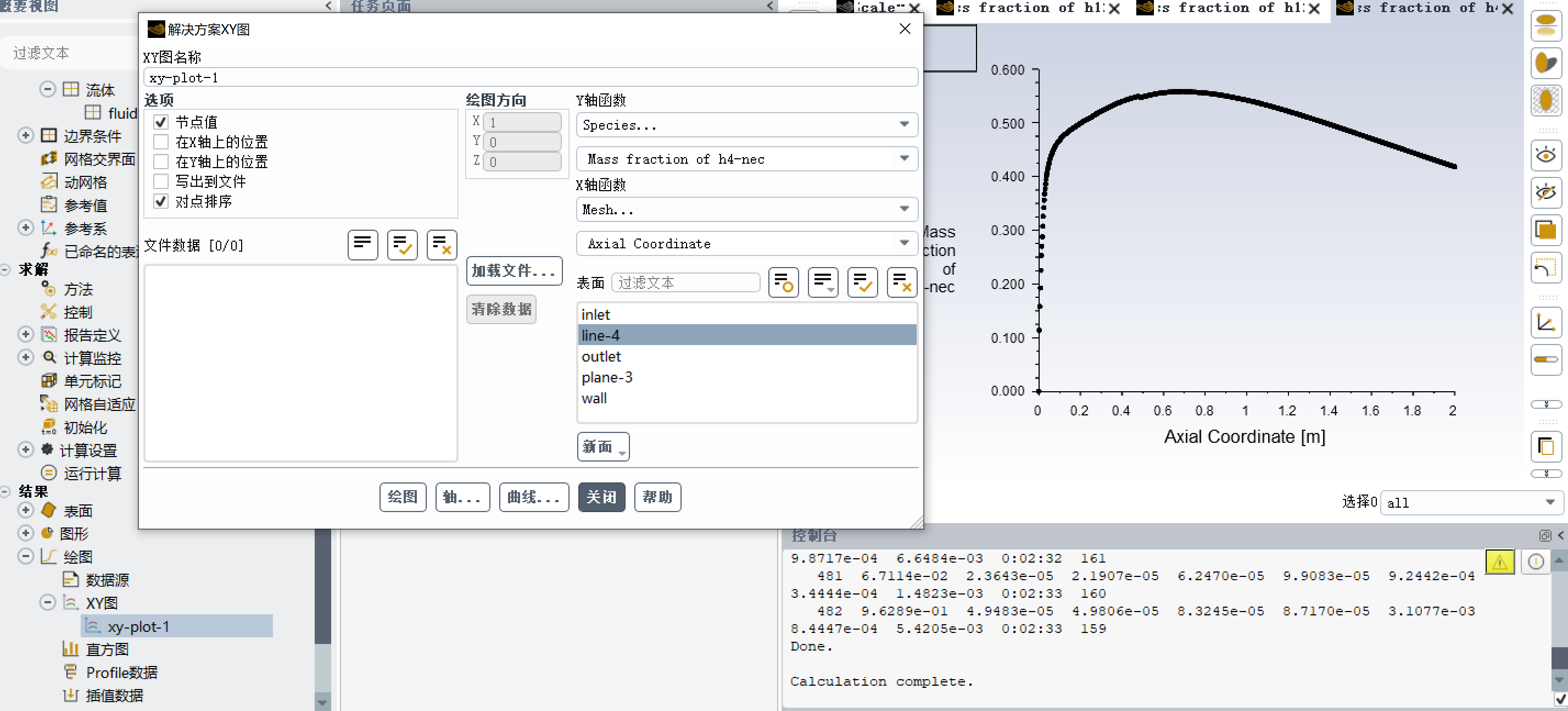Image resolution: width=1568 pixels, height=711 pixels.
Task: Click the 绘图 plot button
Action: click(x=403, y=497)
